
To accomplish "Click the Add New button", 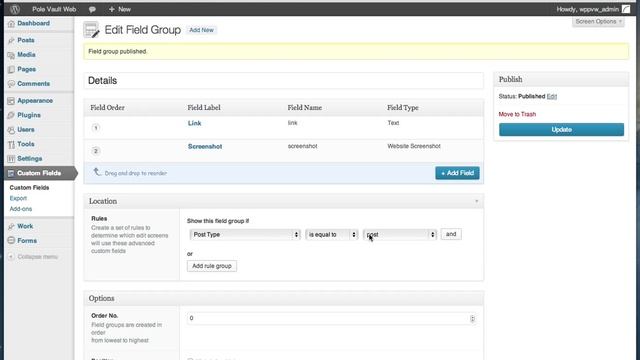I will pos(201,30).
